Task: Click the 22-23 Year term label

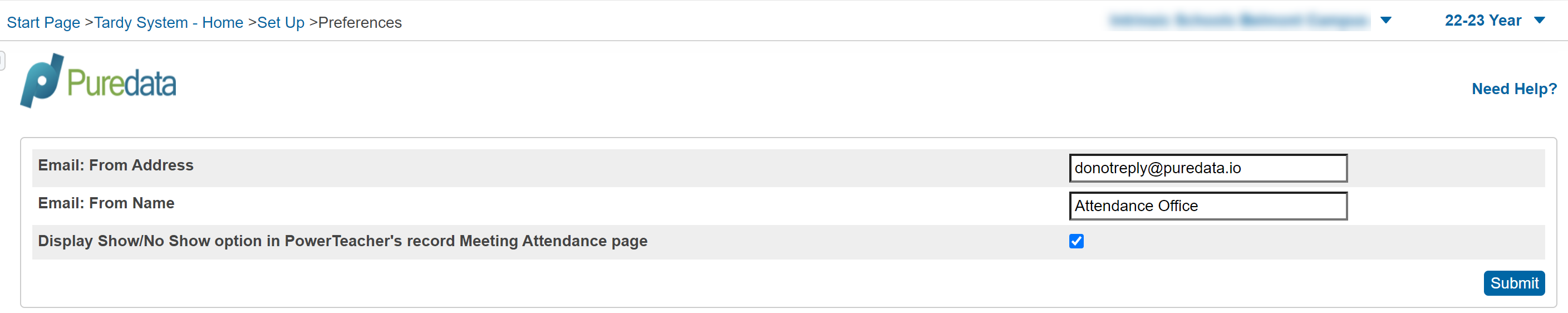Action: coord(1483,21)
